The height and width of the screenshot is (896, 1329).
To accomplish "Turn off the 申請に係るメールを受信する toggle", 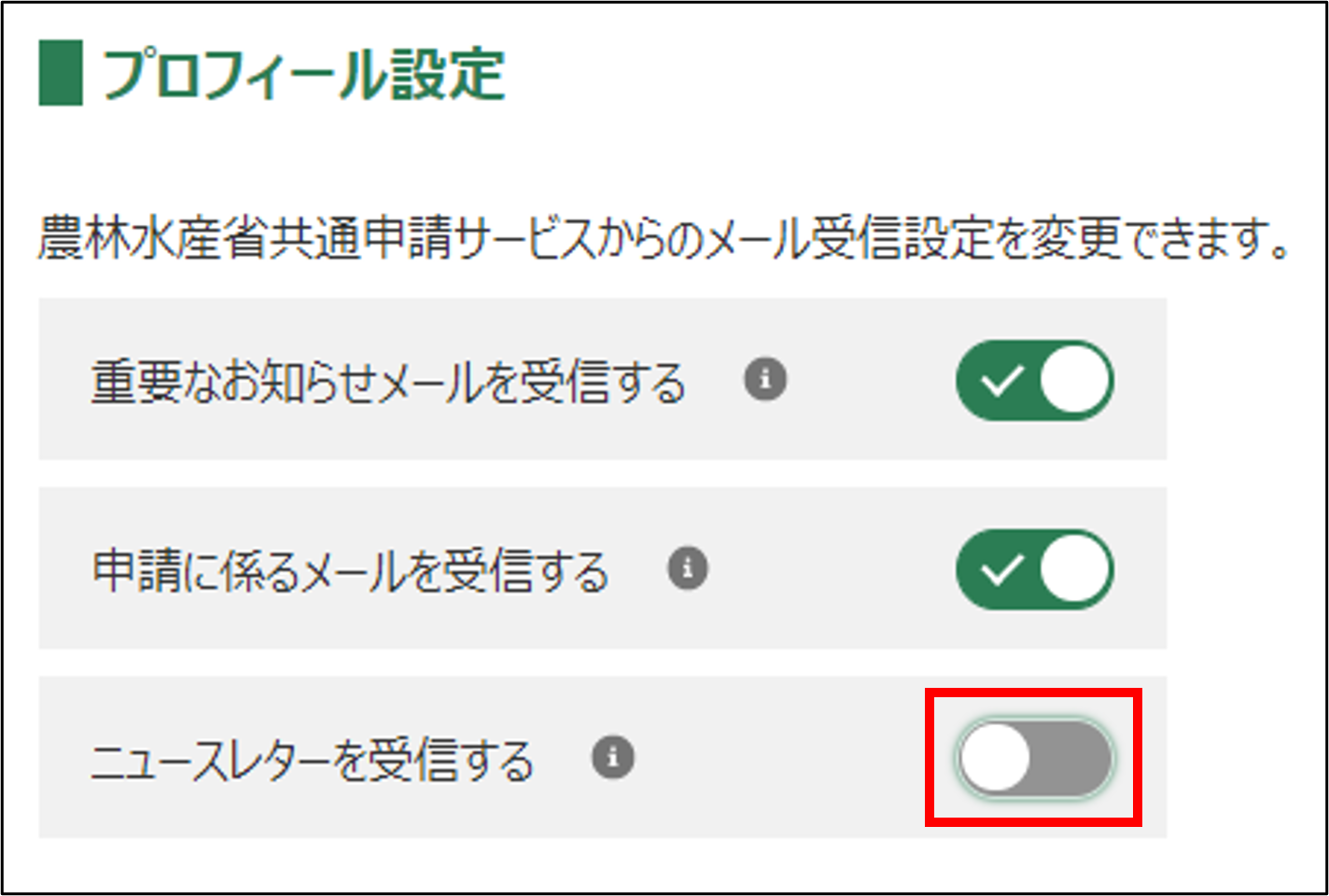I will pos(1034,569).
